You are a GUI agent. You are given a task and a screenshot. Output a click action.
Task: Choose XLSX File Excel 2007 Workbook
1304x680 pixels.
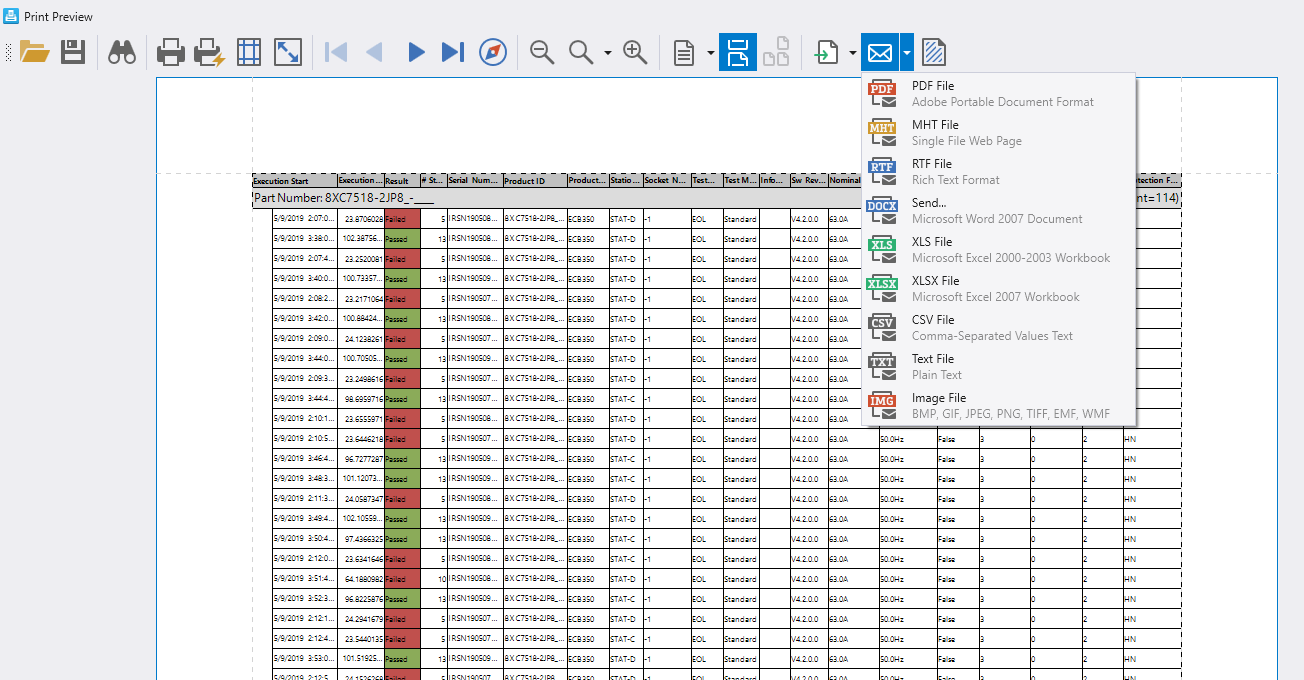click(998, 289)
